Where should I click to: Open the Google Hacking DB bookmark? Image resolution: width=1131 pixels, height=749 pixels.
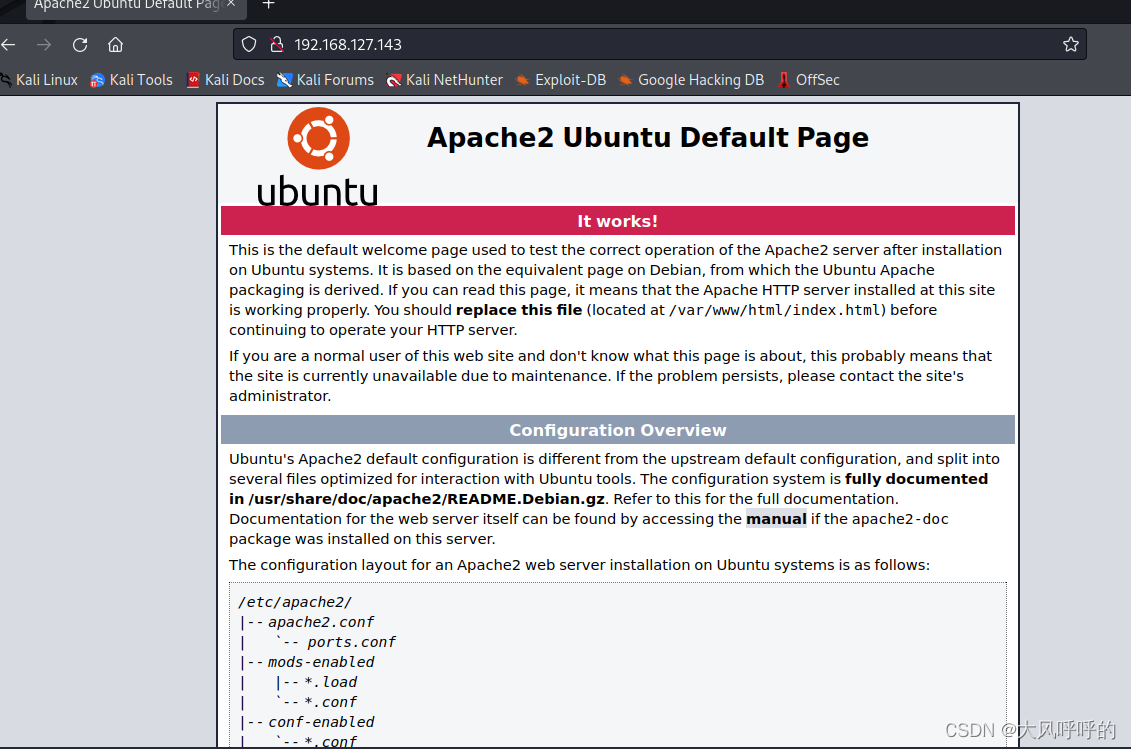pyautogui.click(x=691, y=80)
